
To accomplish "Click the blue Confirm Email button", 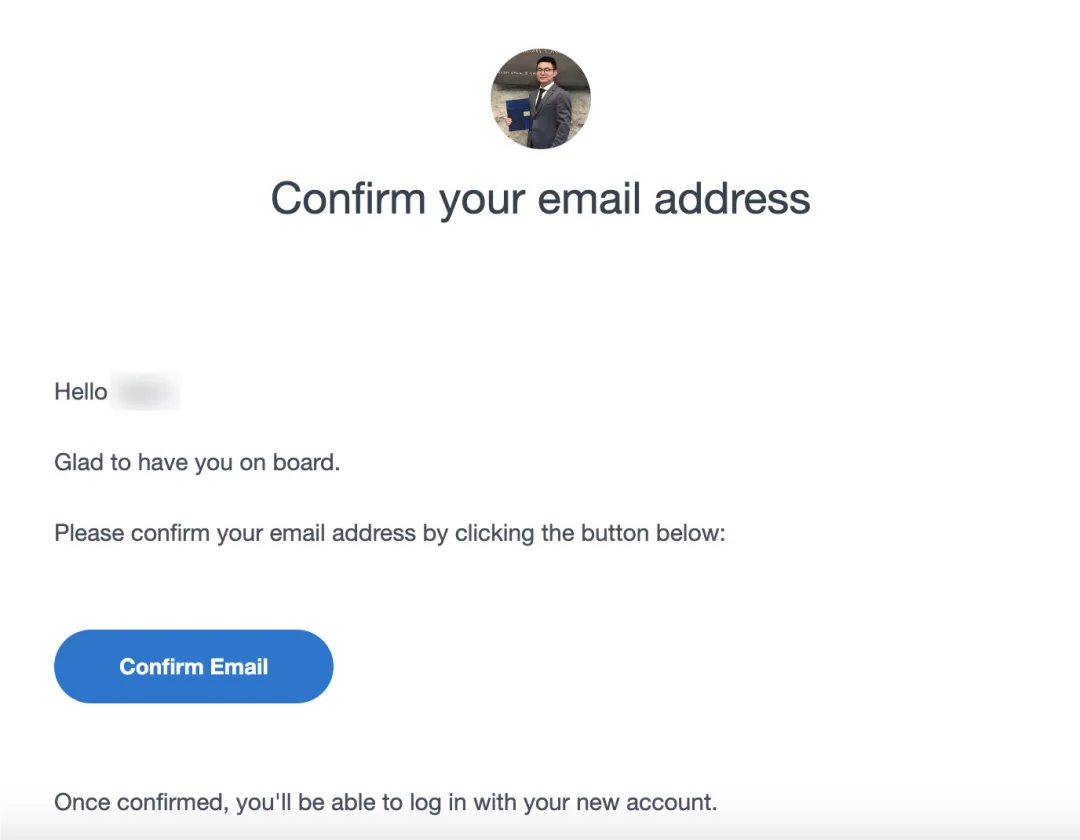I will pos(194,666).
